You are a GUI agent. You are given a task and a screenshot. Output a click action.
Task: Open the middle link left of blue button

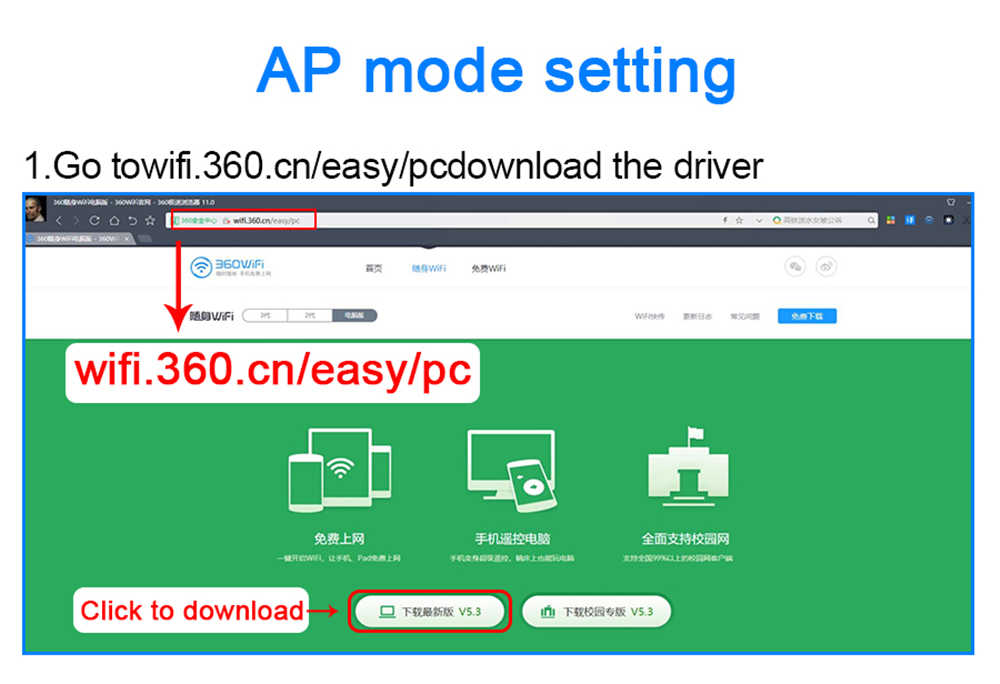click(697, 316)
